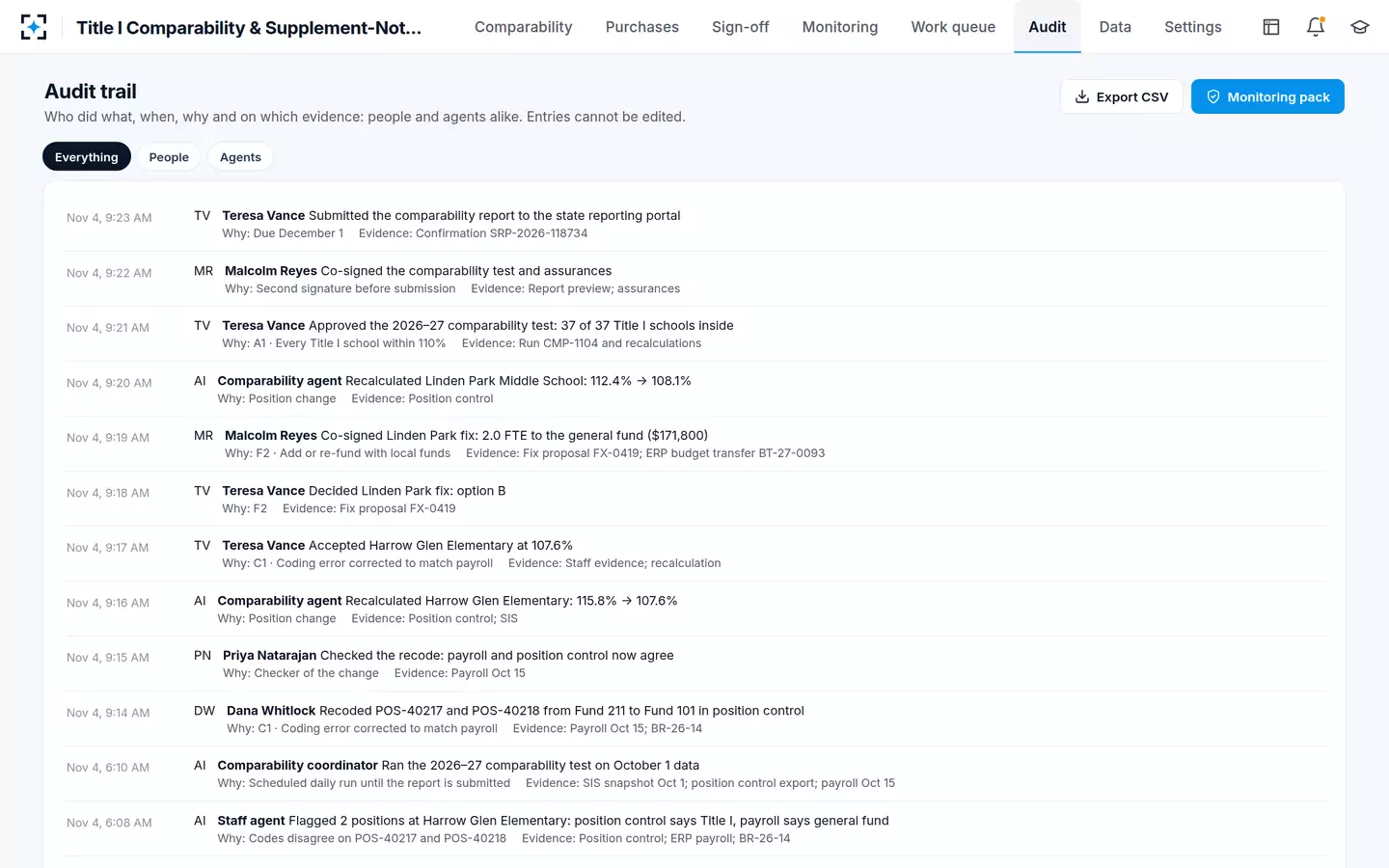Click 'Evidence: Confirmation SRP-2026-118734'

point(473,233)
